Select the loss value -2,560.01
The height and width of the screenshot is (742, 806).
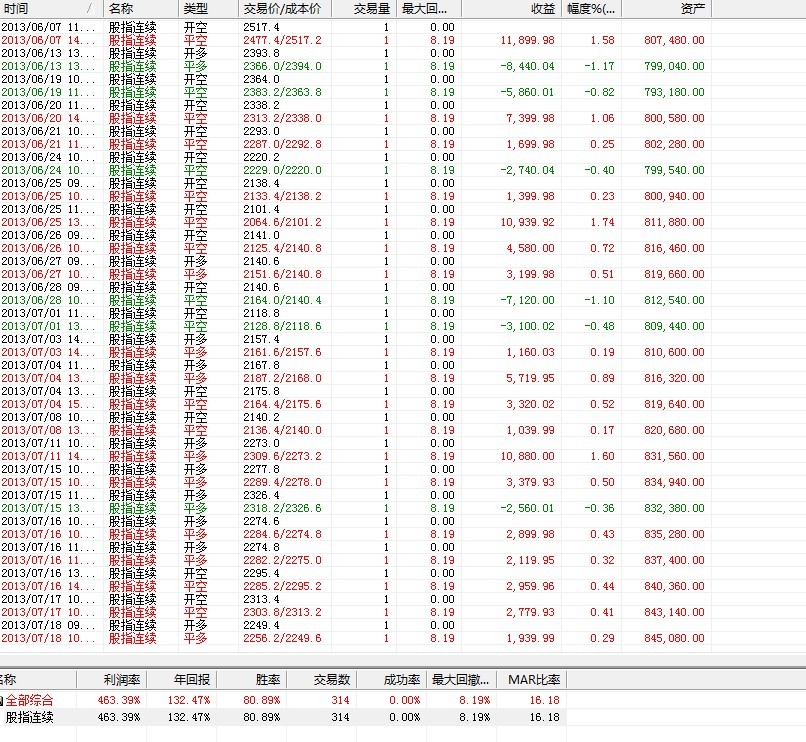pyautogui.click(x=527, y=508)
